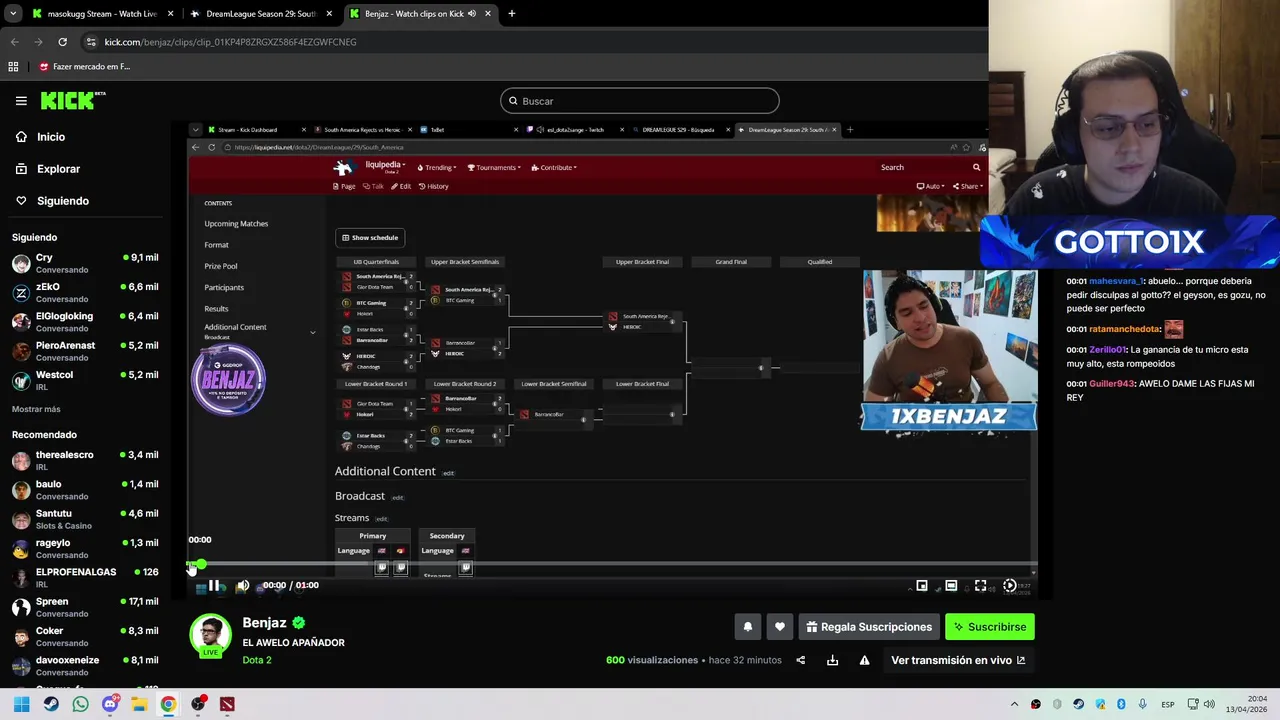Click Regala Suscripciones gift button
The width and height of the screenshot is (1280, 720).
869,627
